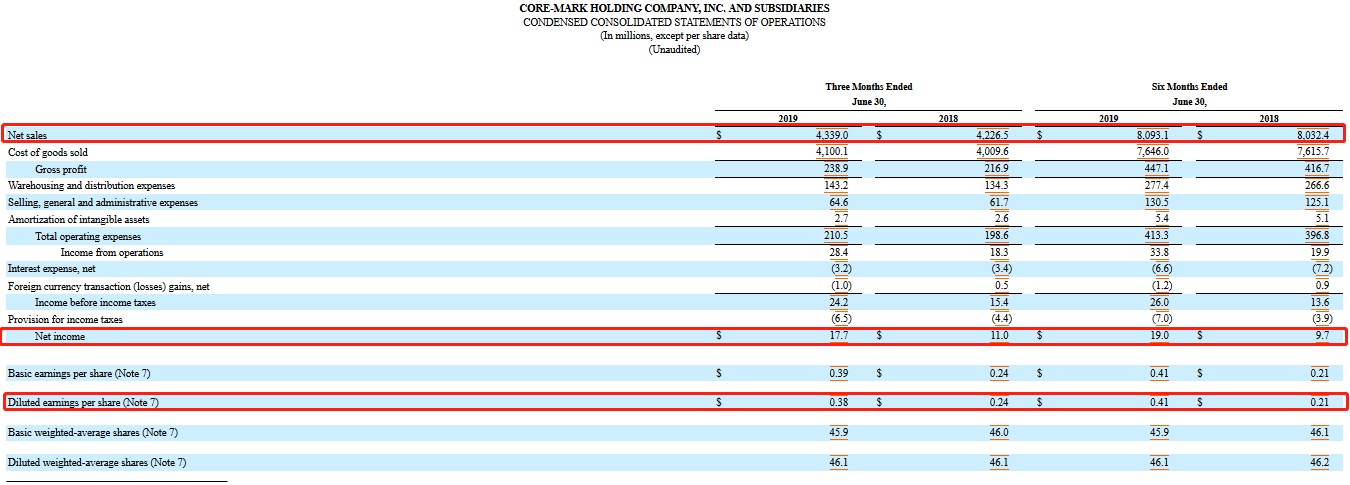Click the 8,093.1 six-month net sales figure
The width and height of the screenshot is (1350, 485).
(1152, 135)
